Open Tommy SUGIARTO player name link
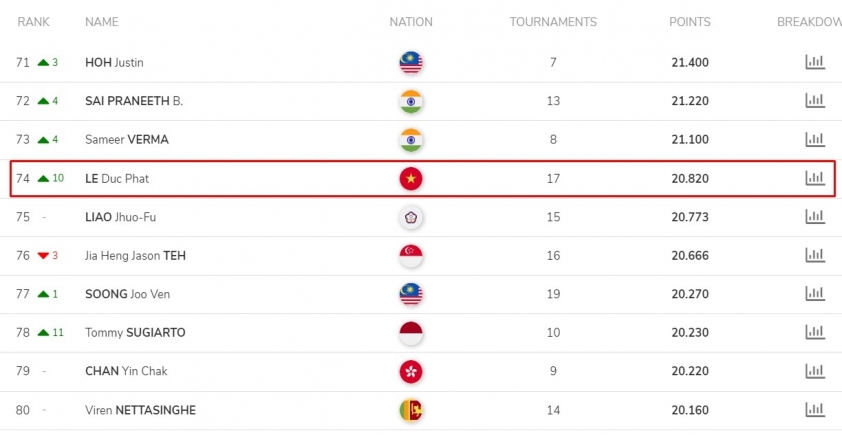This screenshot has width=842, height=435. click(135, 333)
